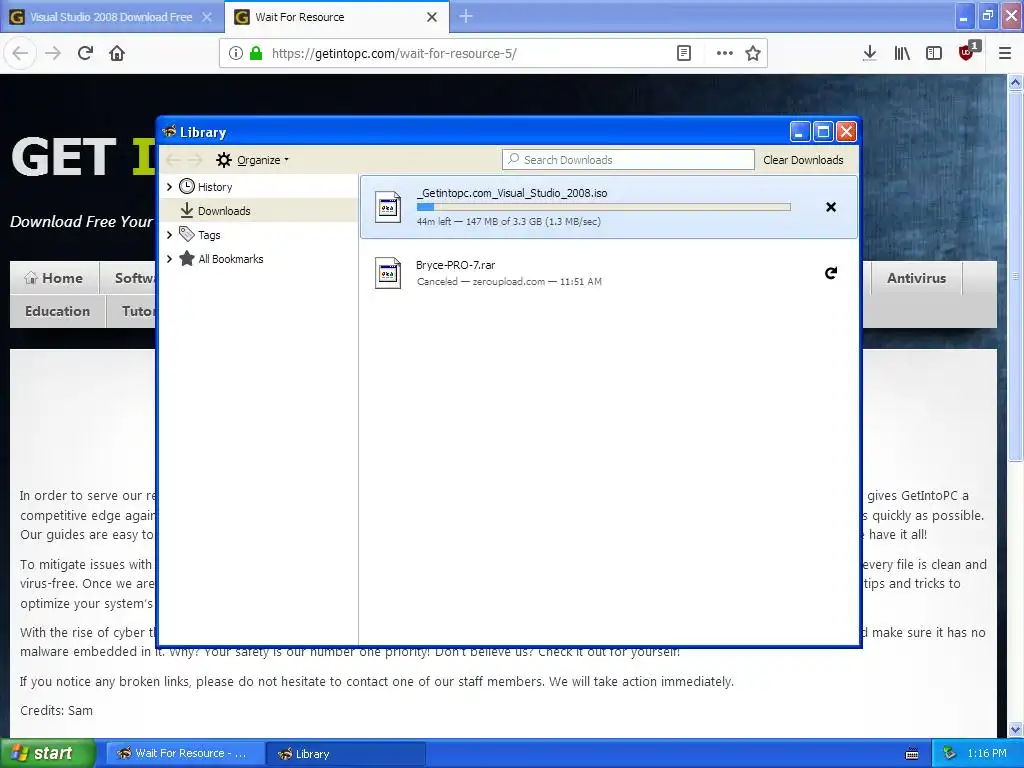Select the _Getintopc.com_Visual_Studio_2008.iso filename
1024x768 pixels.
tap(512, 193)
